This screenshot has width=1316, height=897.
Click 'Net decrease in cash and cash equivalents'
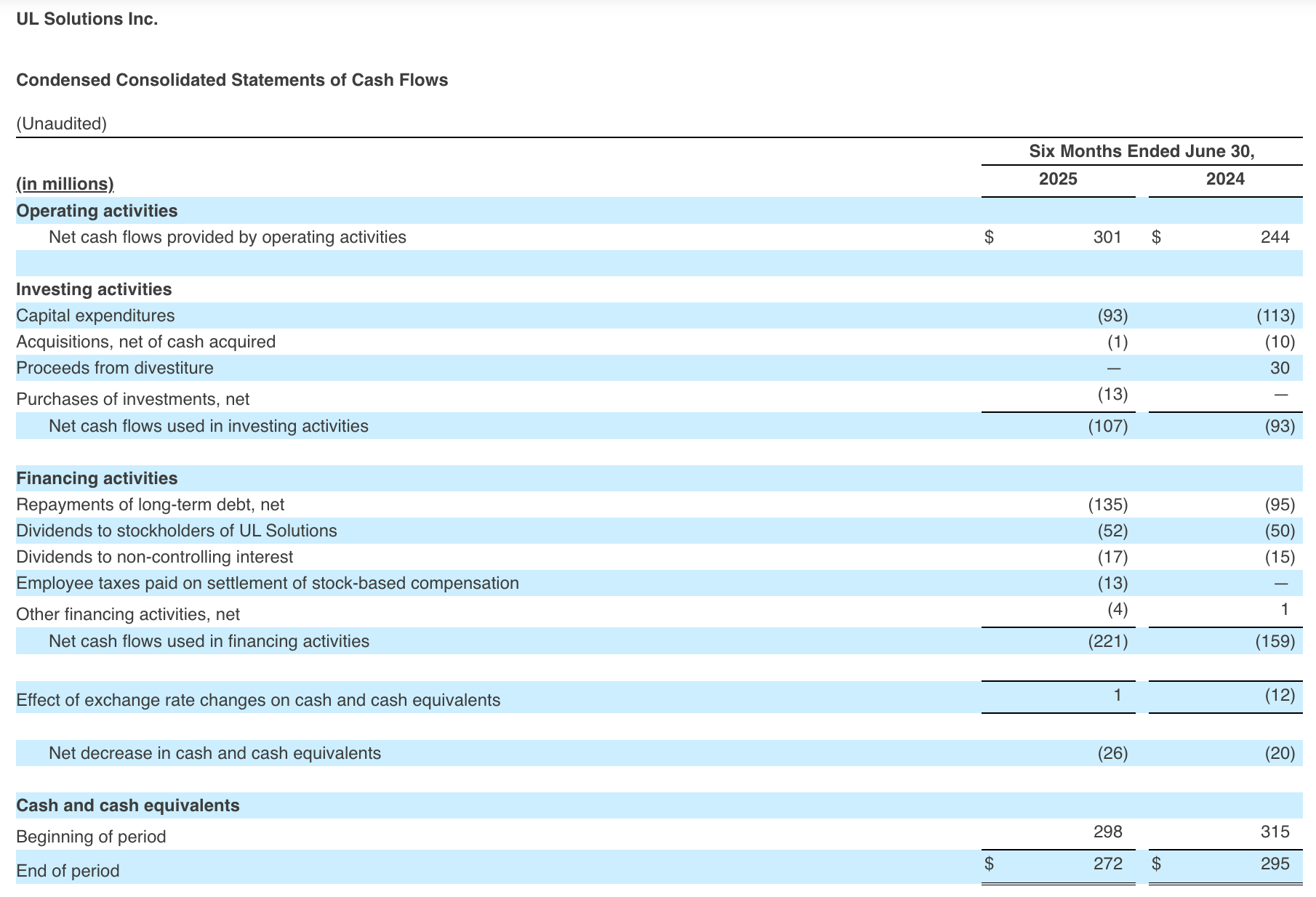214,753
